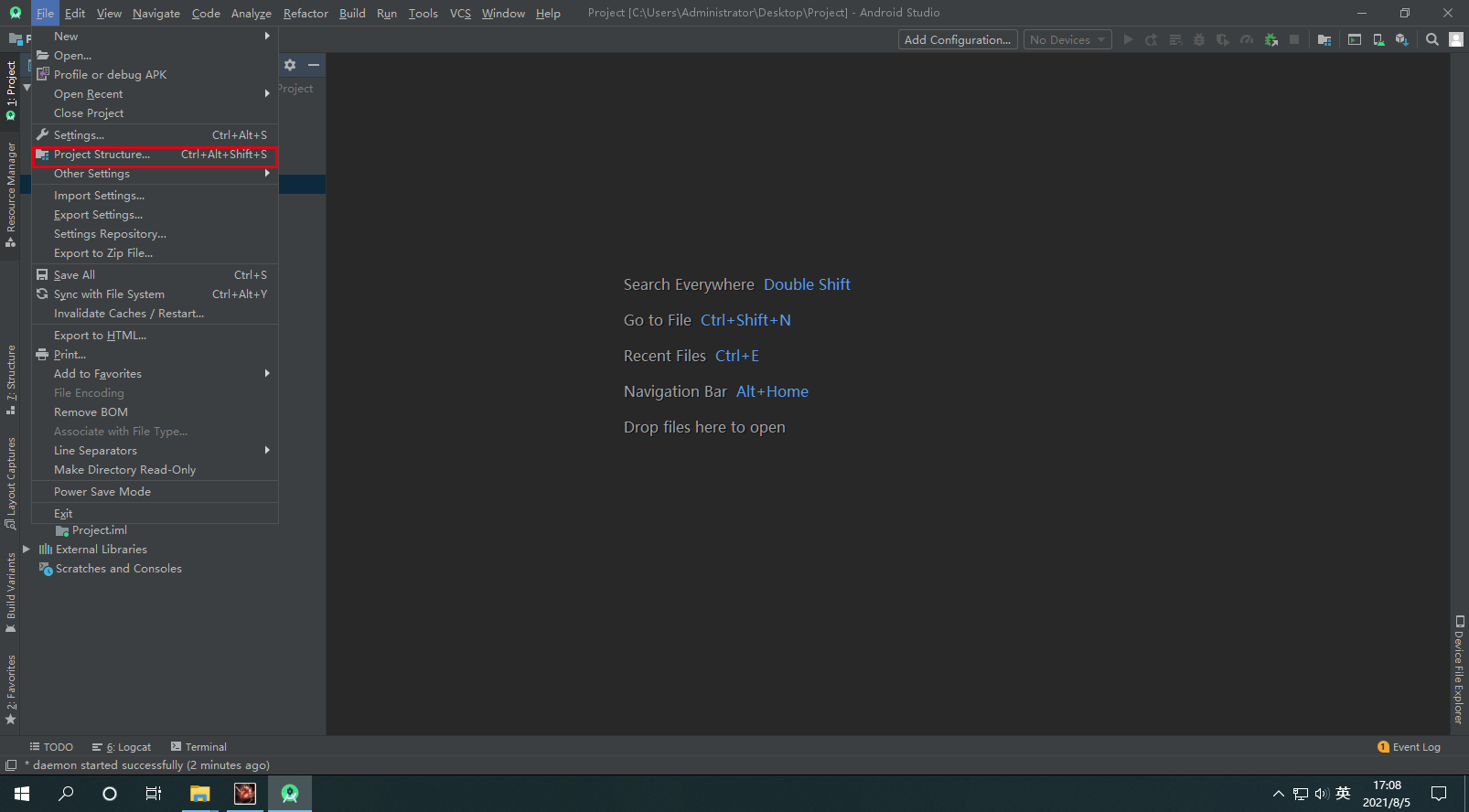Select Scratches and Consoles tree item
Viewport: 1469px width, 812px height.
[110, 569]
